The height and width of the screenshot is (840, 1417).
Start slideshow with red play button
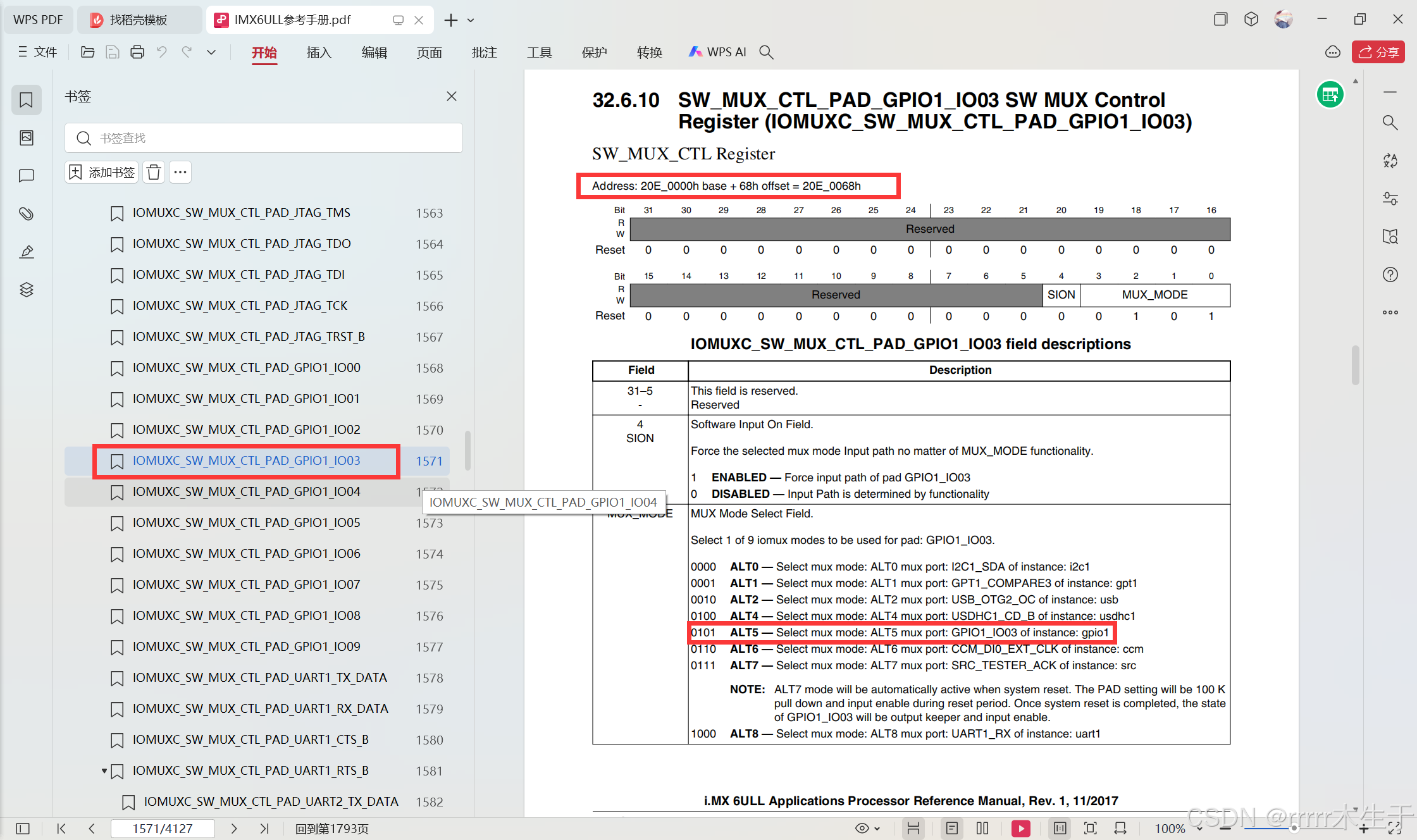tap(1020, 828)
